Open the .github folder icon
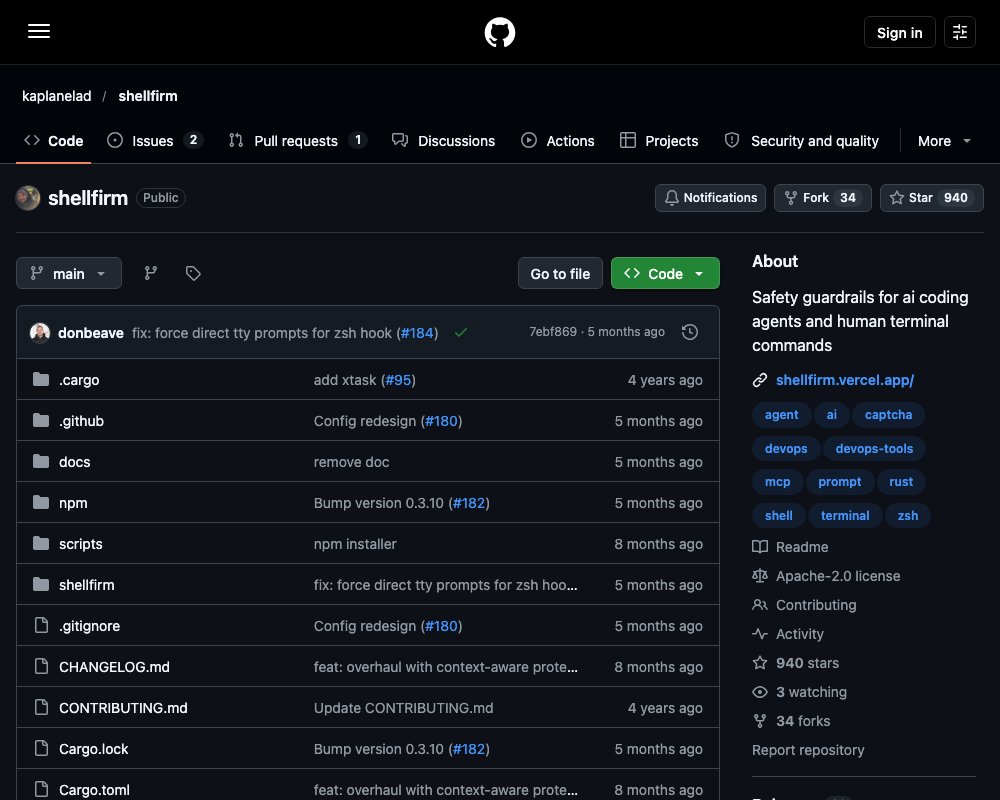The height and width of the screenshot is (800, 1000). 41,420
